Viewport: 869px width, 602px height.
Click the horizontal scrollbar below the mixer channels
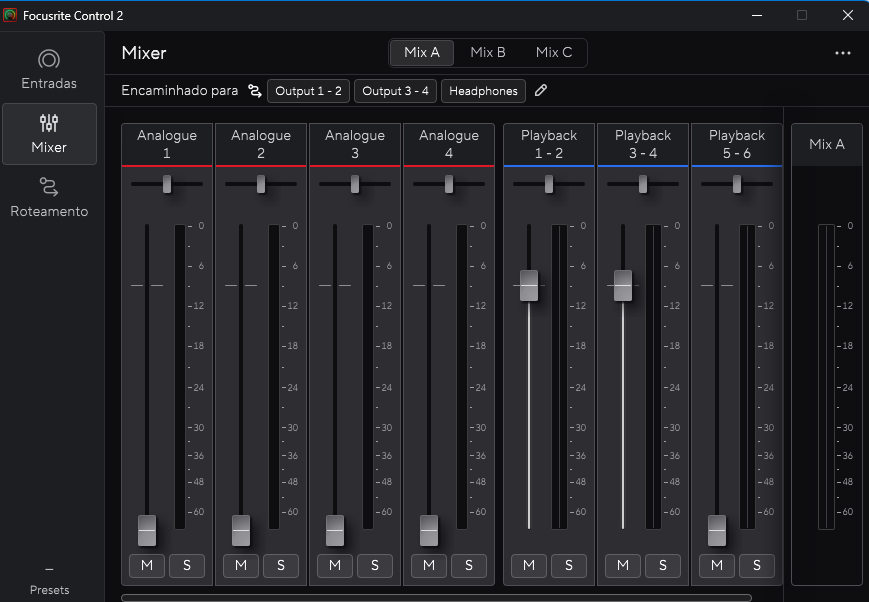tap(436, 598)
